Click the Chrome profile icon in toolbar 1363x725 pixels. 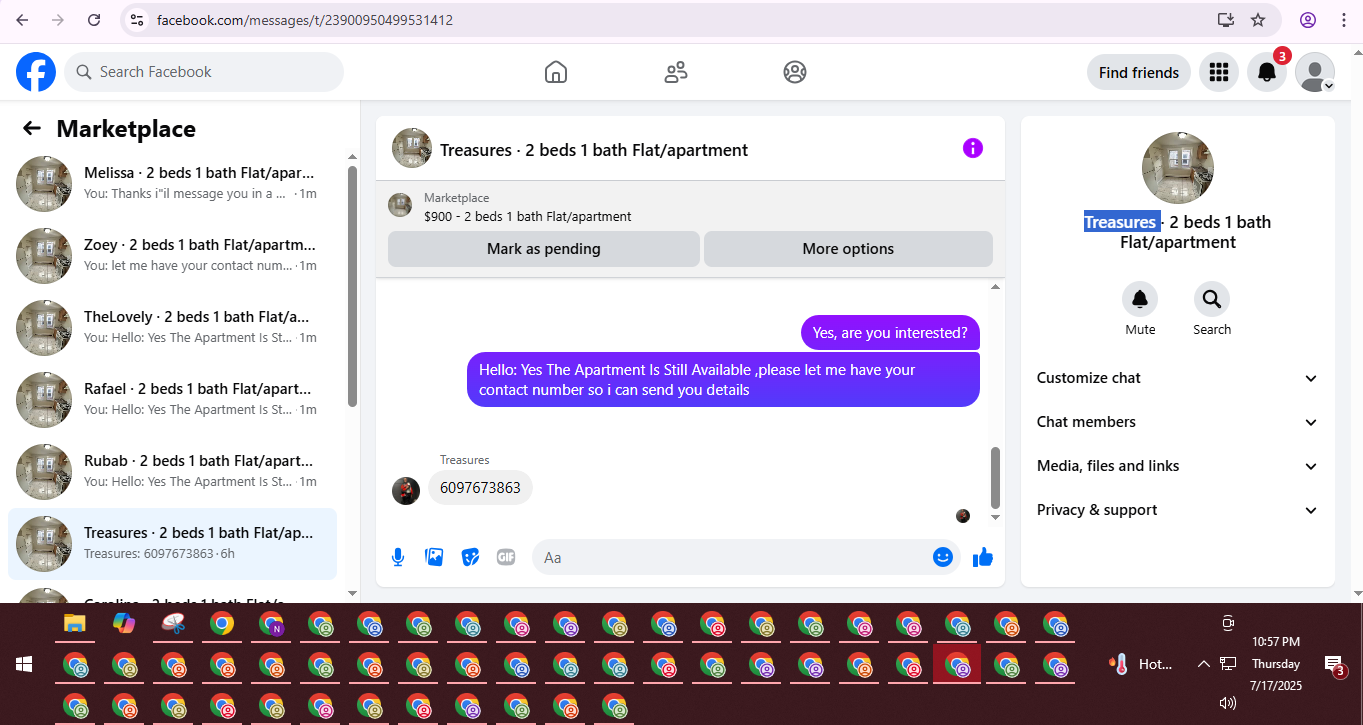tap(1308, 20)
